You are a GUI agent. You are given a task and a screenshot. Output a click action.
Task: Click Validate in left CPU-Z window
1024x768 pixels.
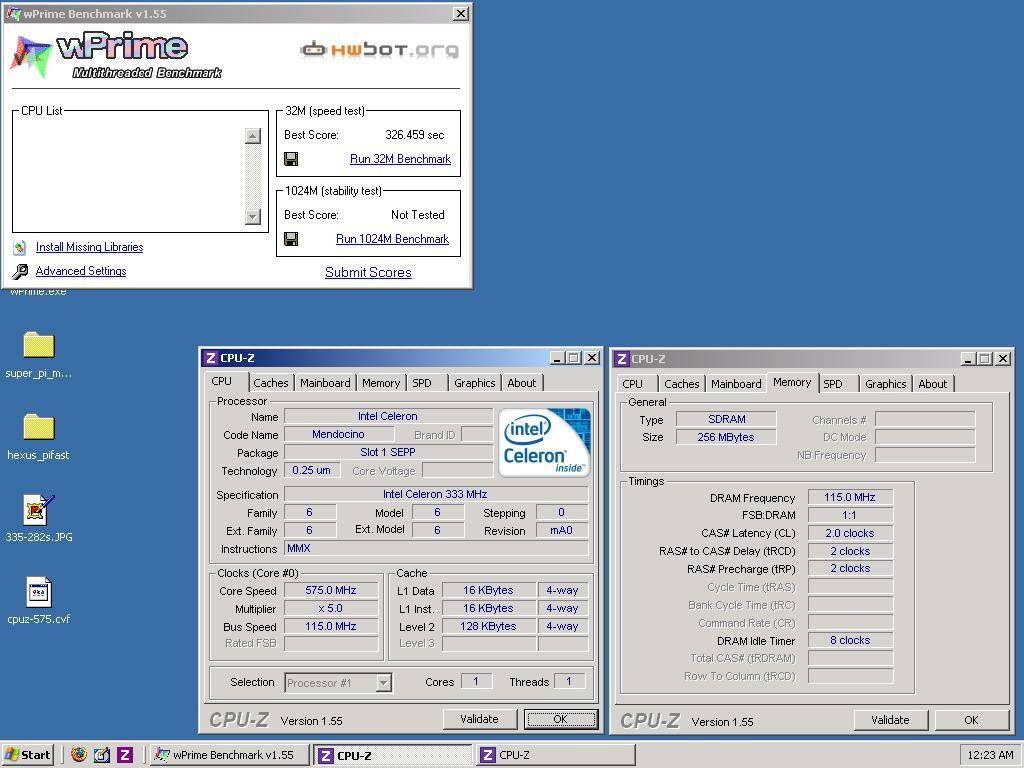point(479,719)
